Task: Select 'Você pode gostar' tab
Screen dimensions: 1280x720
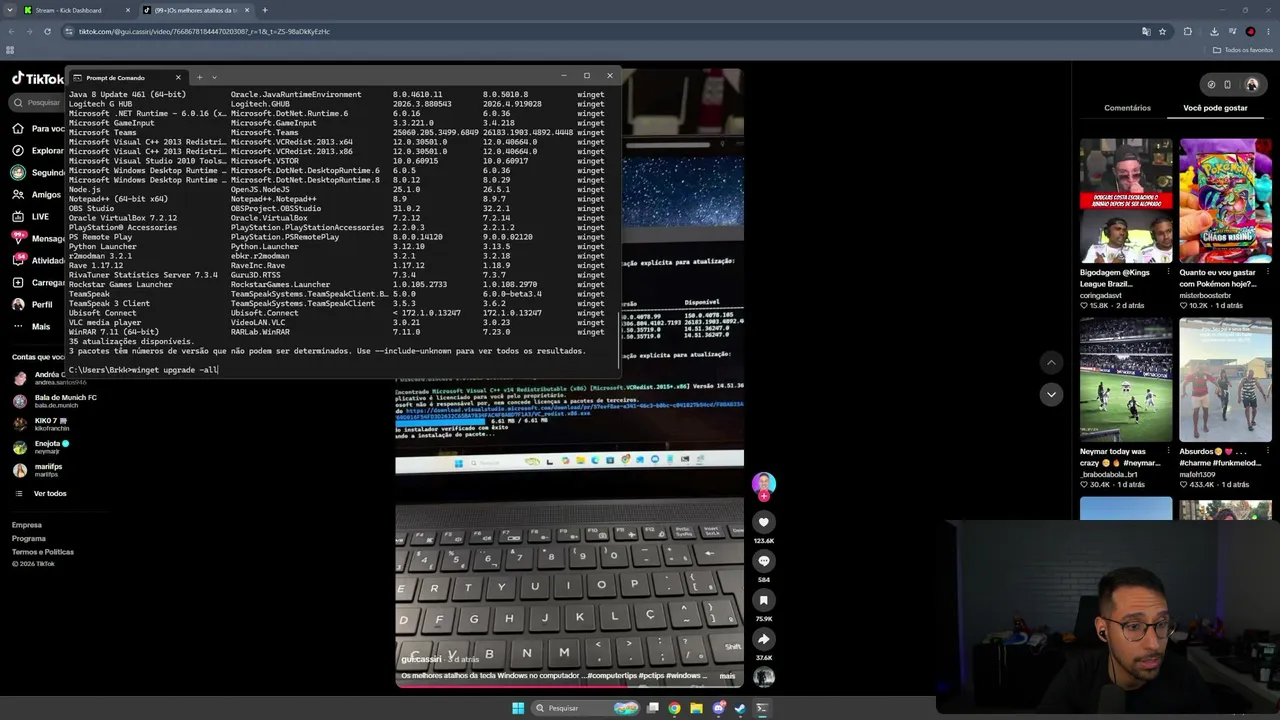Action: pyautogui.click(x=1215, y=108)
